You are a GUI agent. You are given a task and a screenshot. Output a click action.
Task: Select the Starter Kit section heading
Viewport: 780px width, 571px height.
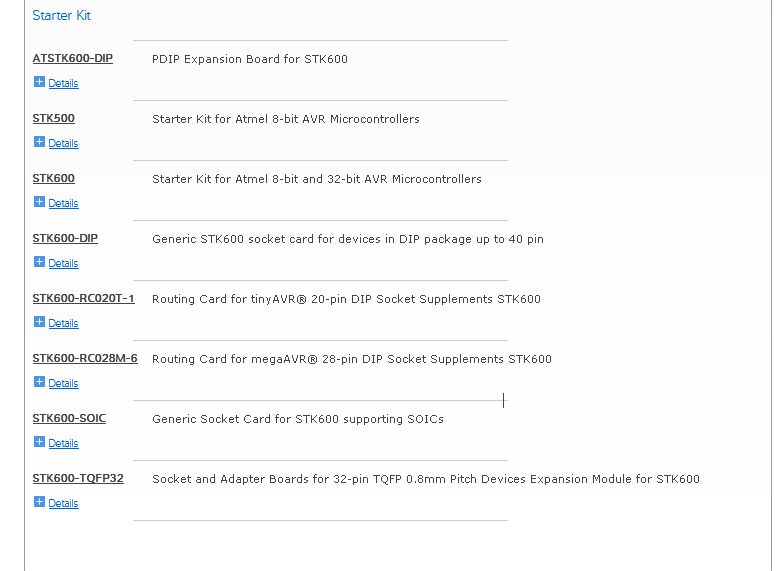[62, 15]
